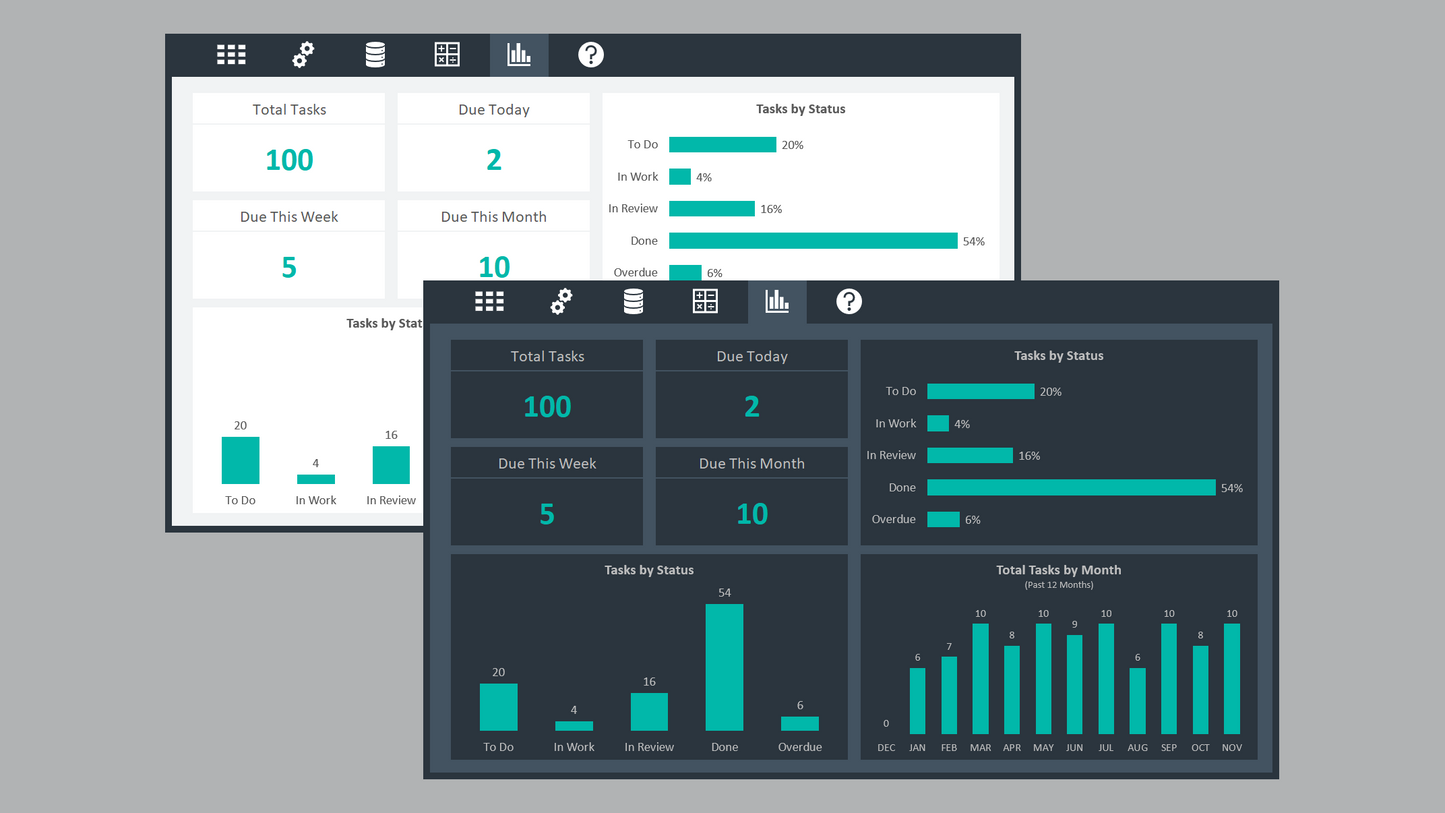Image resolution: width=1445 pixels, height=813 pixels.
Task: Click the help icon in light dashboard
Action: [x=591, y=55]
